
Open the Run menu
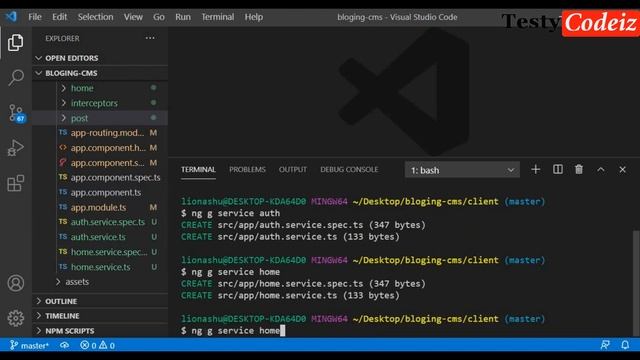point(183,17)
